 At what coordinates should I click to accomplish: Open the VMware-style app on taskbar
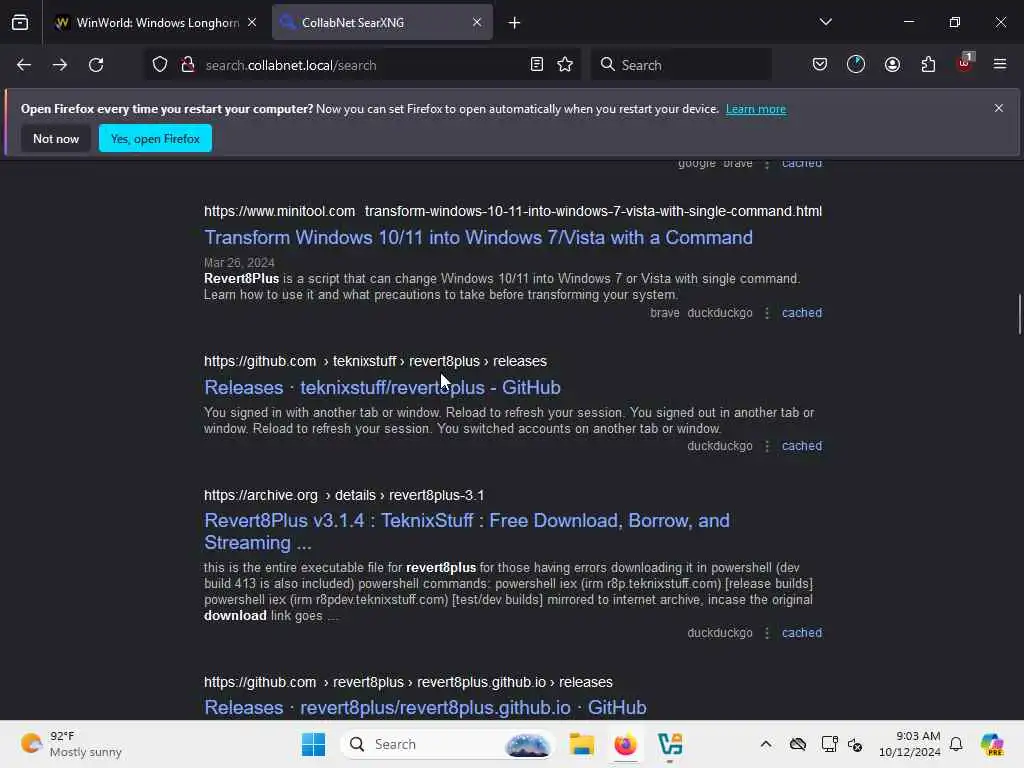670,744
